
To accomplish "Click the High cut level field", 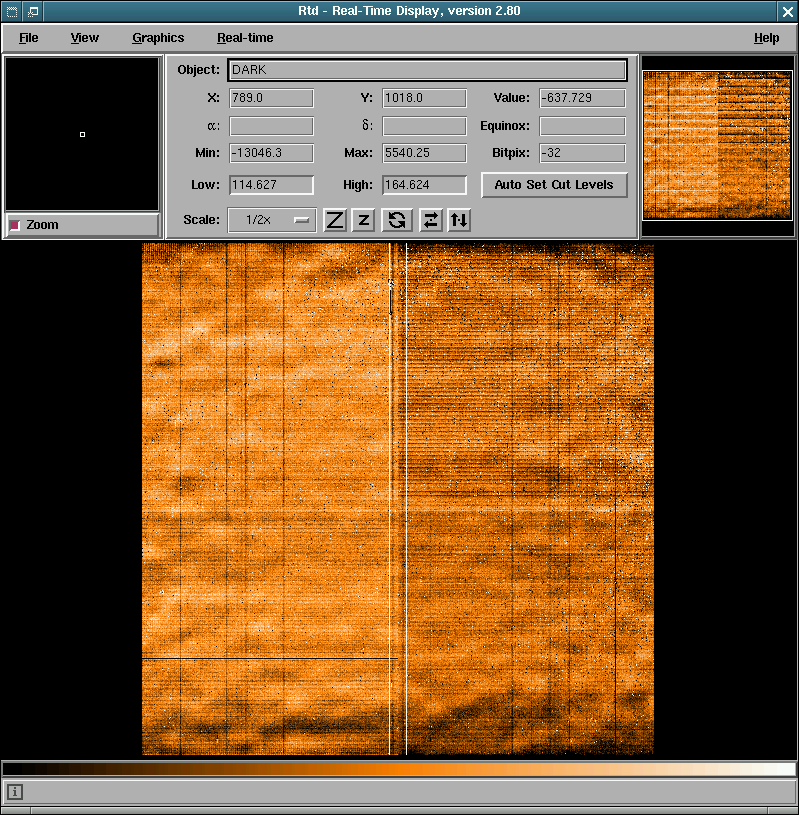I will click(424, 185).
